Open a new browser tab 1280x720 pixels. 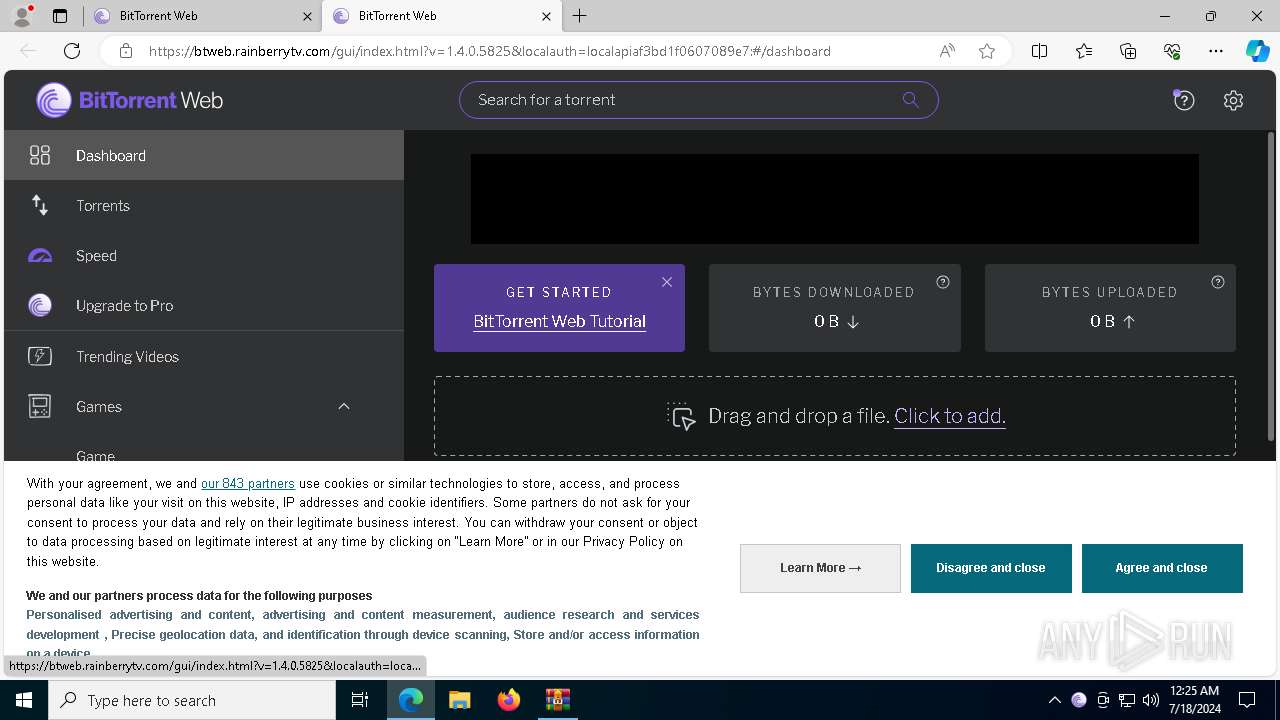579,16
